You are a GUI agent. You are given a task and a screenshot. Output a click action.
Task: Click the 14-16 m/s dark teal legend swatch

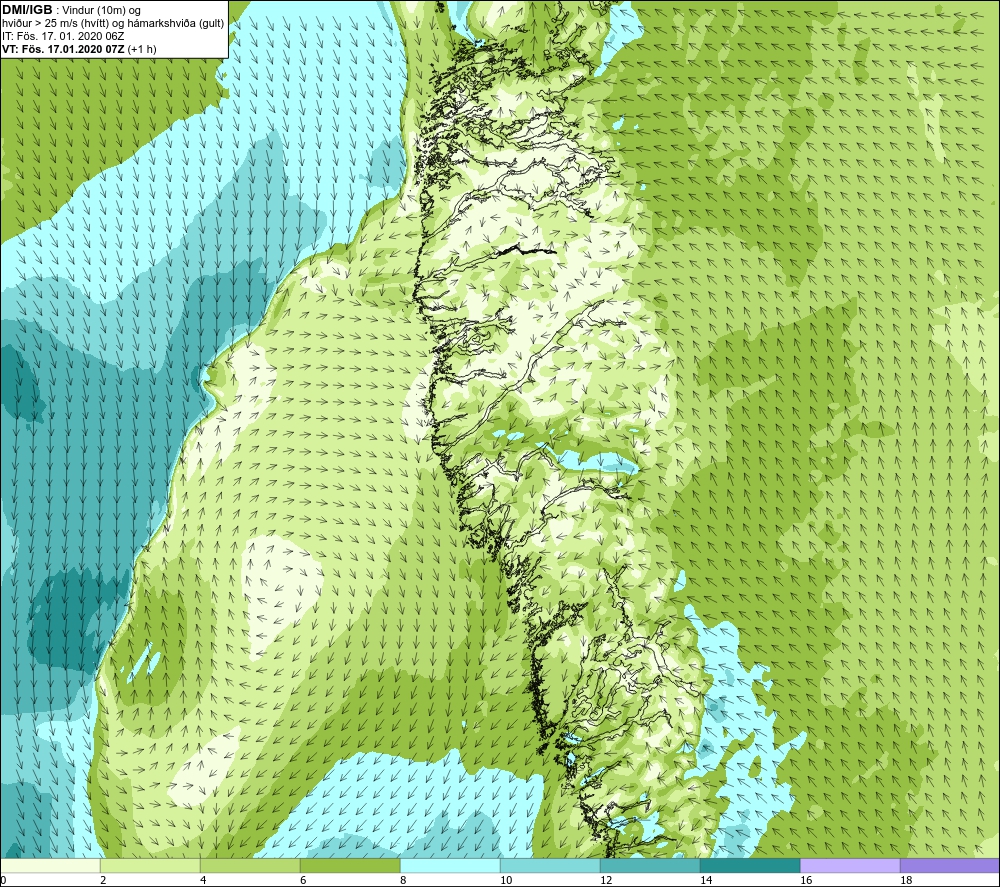coord(750,866)
